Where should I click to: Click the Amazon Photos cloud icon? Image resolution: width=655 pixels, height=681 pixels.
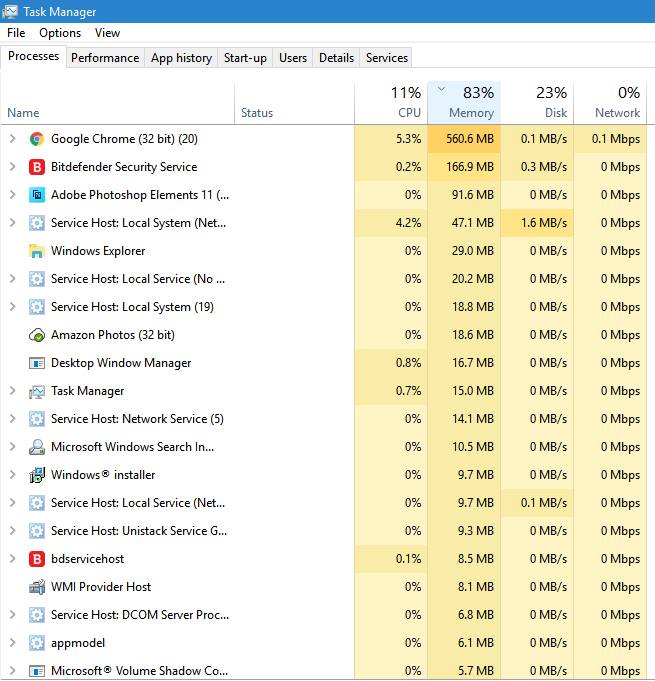pyautogui.click(x=37, y=335)
